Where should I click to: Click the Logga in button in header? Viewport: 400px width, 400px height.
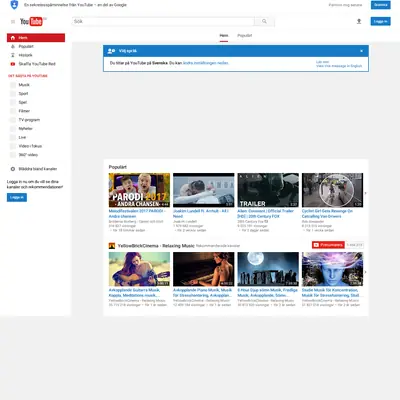click(x=381, y=21)
